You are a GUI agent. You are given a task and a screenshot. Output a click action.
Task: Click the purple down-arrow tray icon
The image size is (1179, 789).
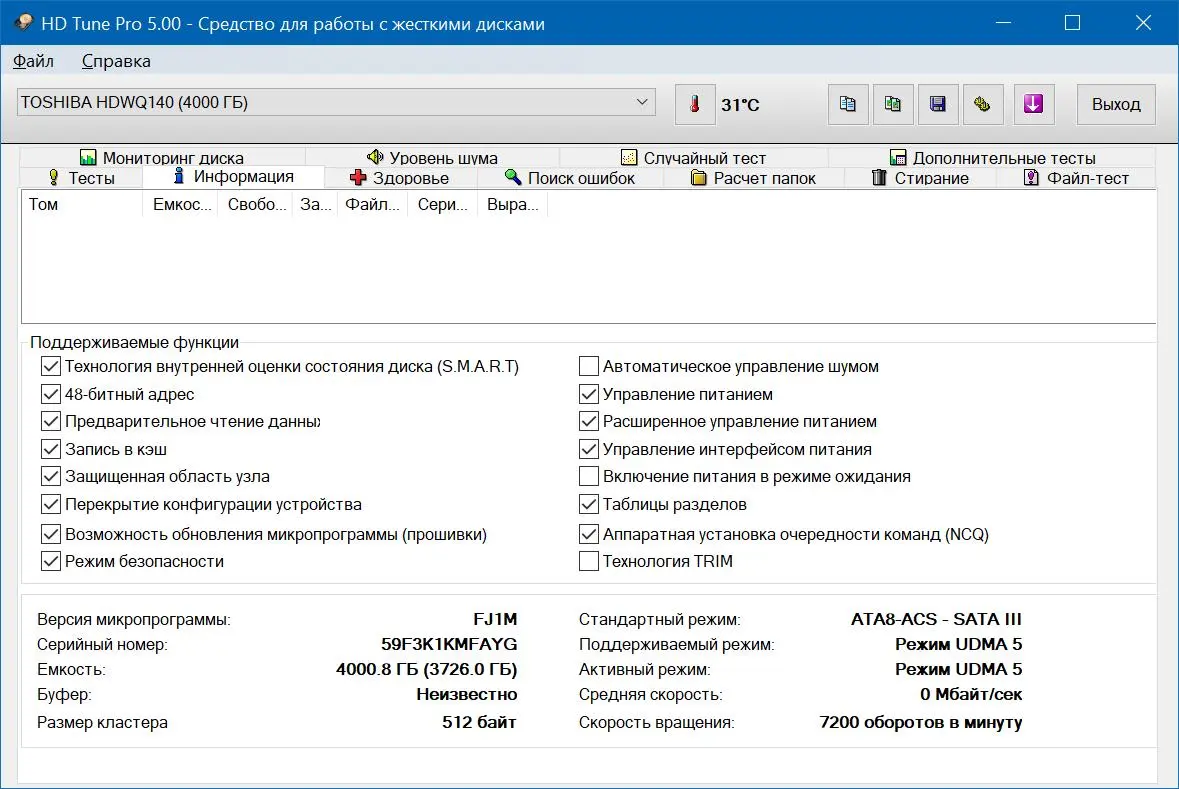(x=1033, y=104)
